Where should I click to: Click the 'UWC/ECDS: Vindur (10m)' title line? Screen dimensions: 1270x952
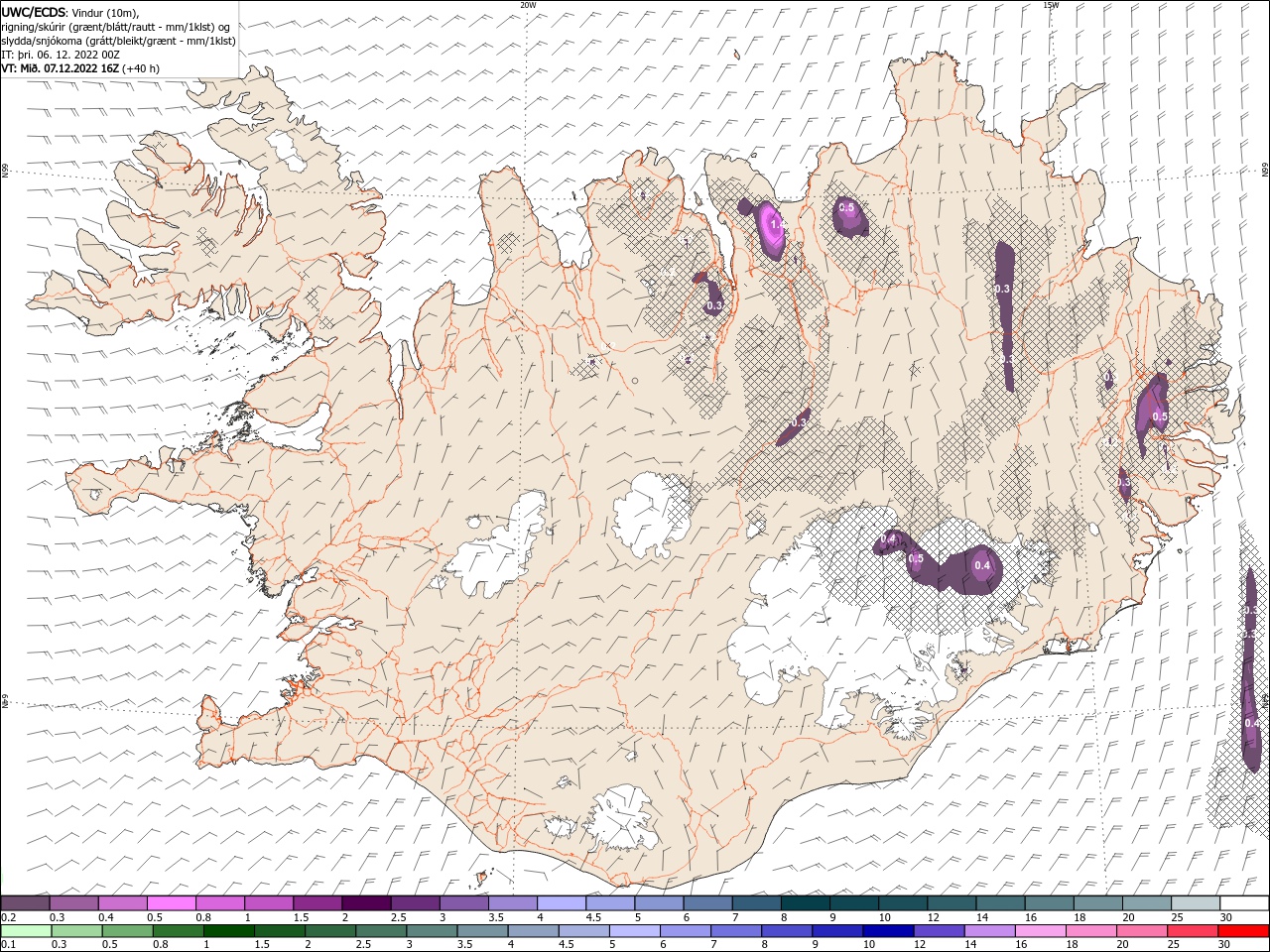point(70,12)
